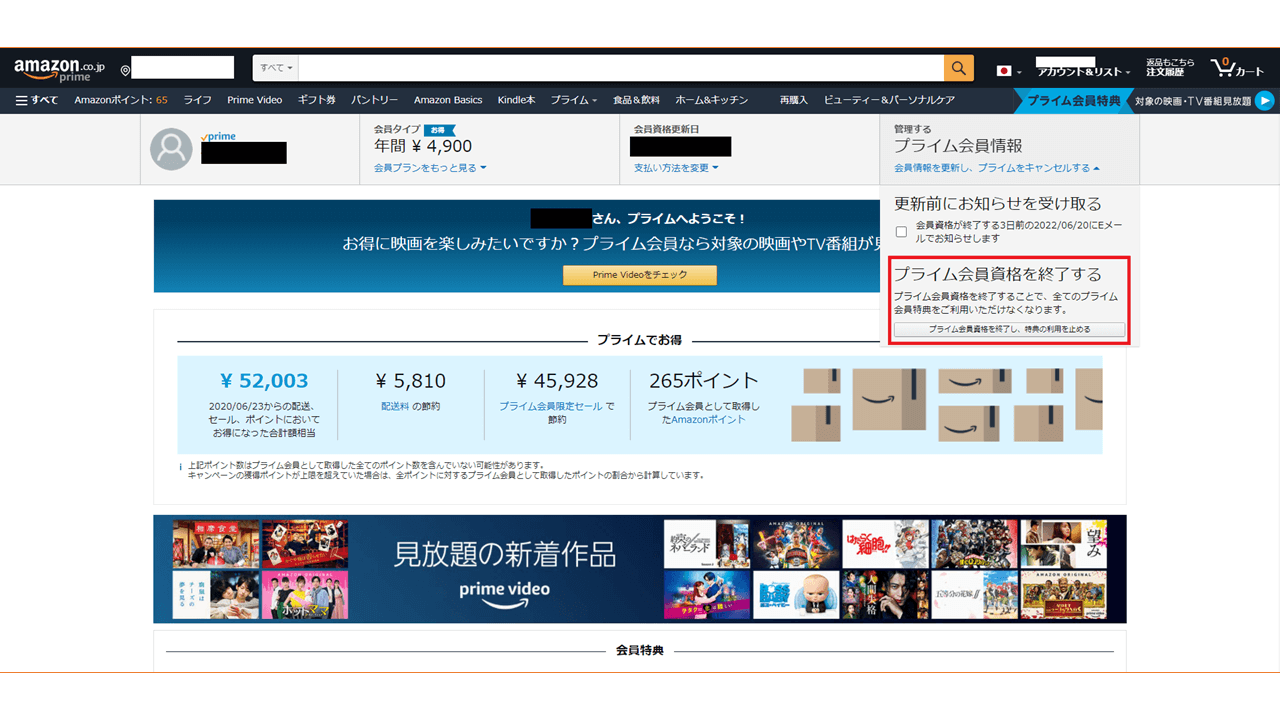Click the blue play icon next to 対象の映画・TV番組見放題
This screenshot has height=720, width=1280.
(x=1264, y=100)
